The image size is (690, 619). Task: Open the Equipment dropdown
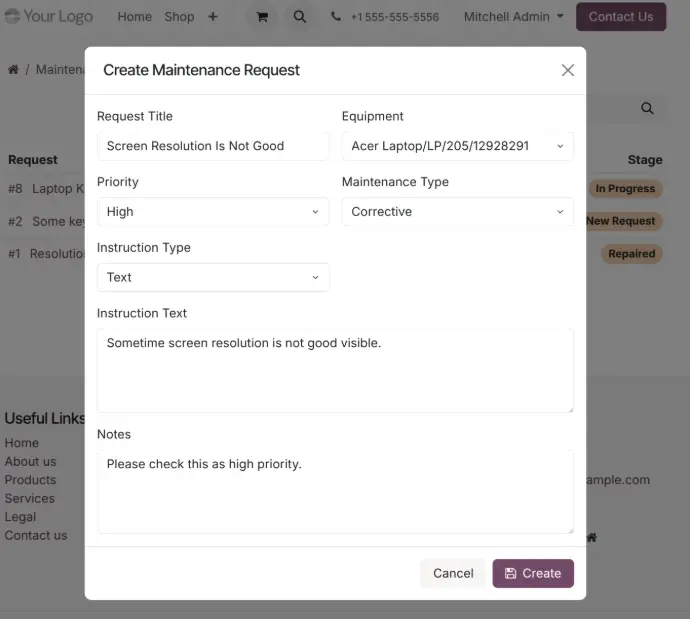457,146
